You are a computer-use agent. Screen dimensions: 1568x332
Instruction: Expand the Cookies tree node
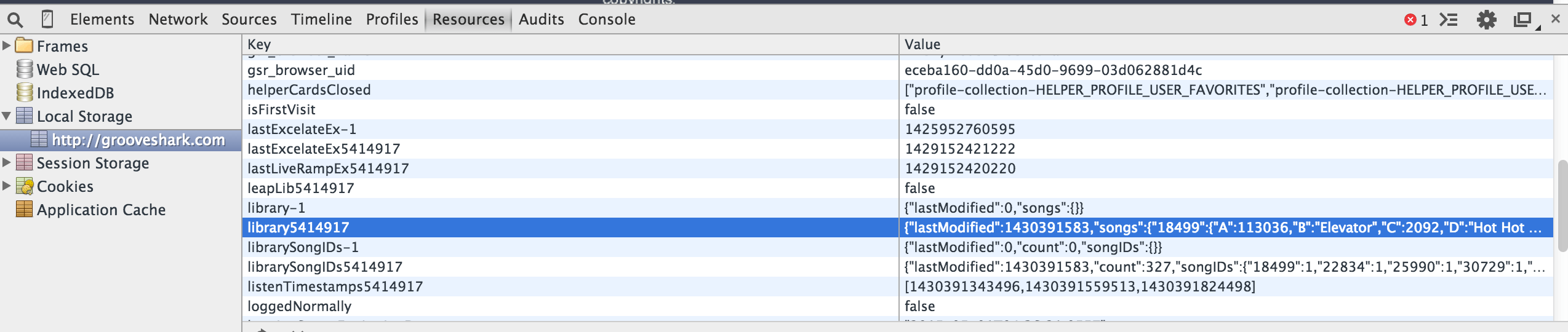pyautogui.click(x=7, y=186)
